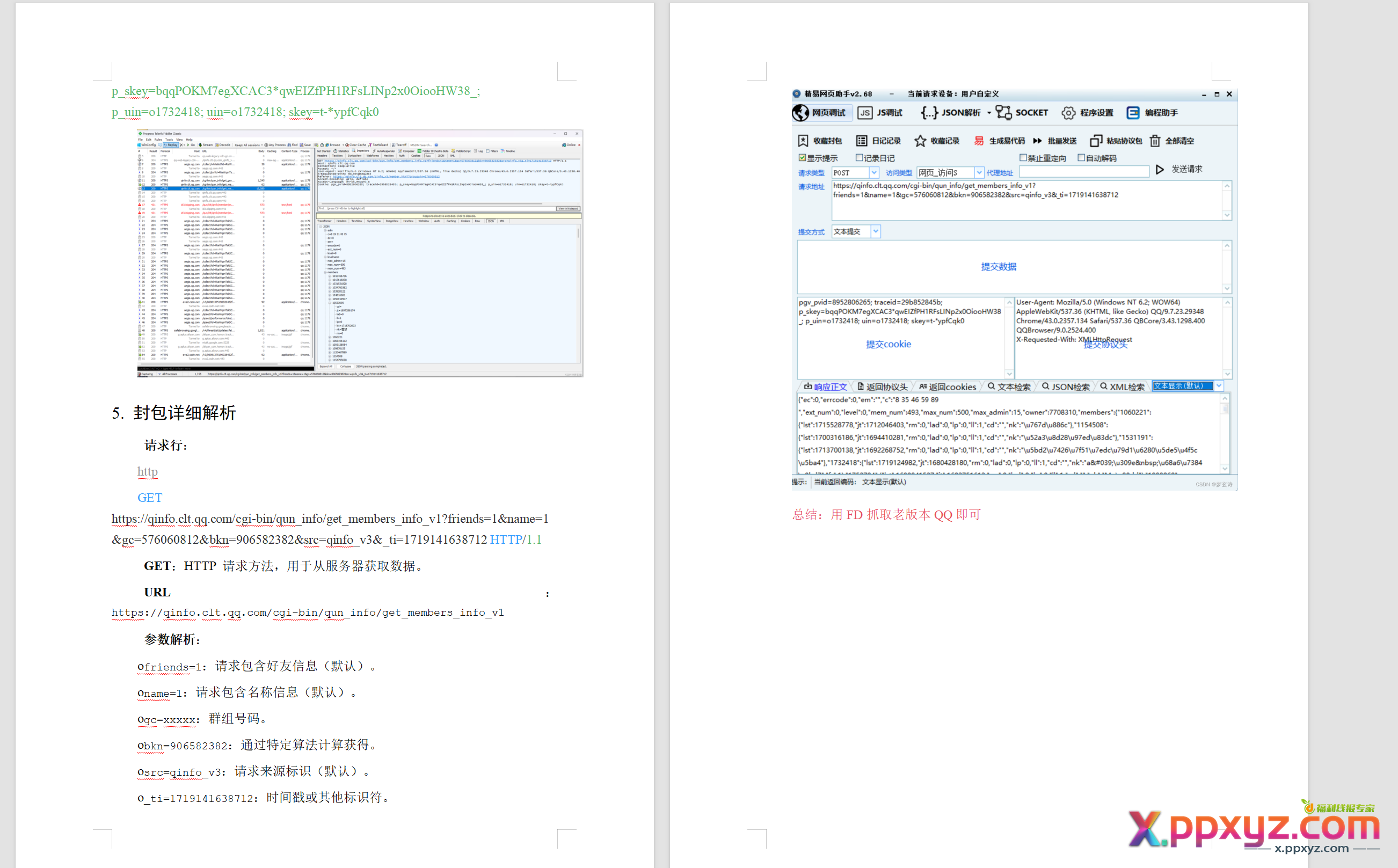This screenshot has width=1398, height=868.
Task: Select the 返回协议头 tab
Action: (x=883, y=386)
